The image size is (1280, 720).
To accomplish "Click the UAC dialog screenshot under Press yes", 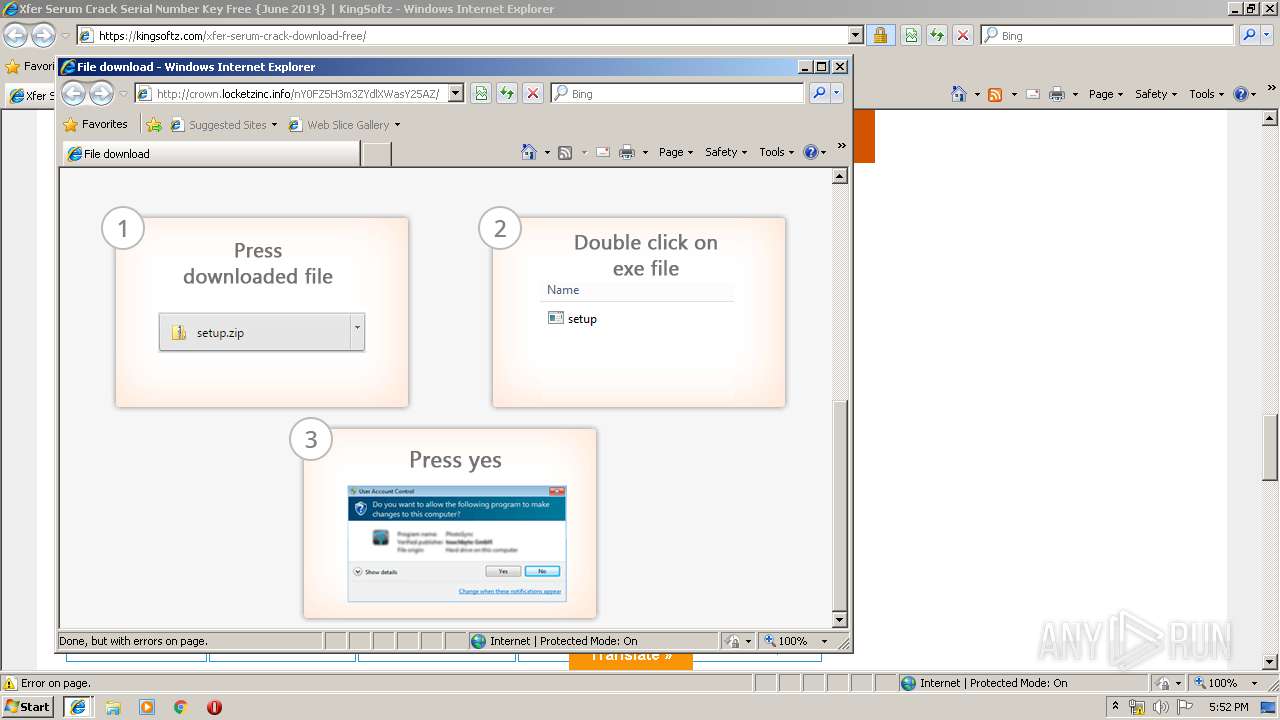I will pos(457,544).
